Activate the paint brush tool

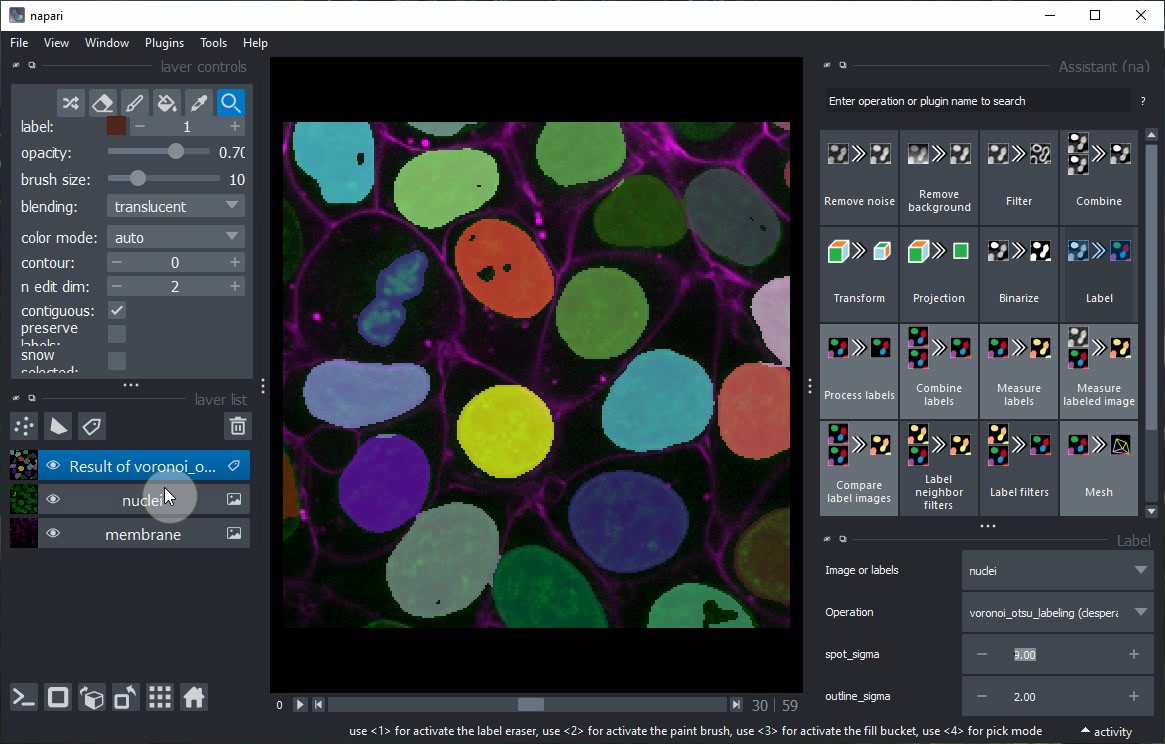tap(134, 103)
